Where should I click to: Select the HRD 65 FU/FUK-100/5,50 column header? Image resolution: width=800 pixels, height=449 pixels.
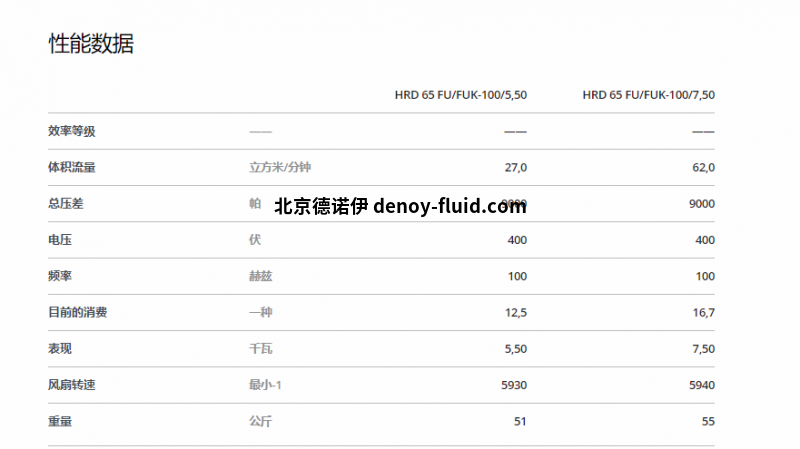click(x=460, y=95)
